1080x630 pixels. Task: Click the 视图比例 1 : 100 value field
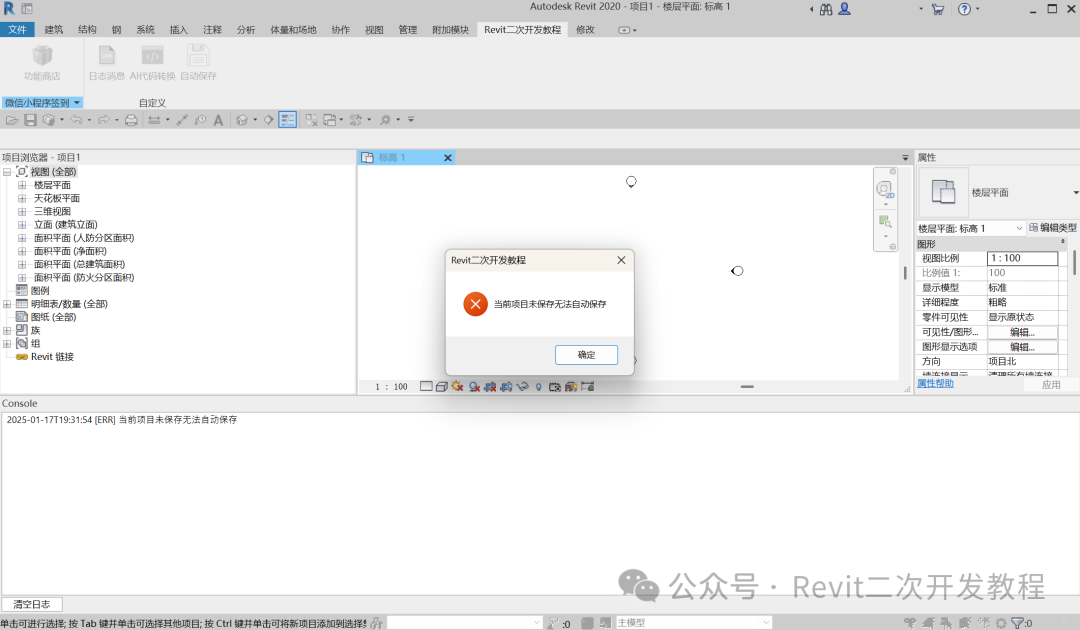(x=1022, y=258)
